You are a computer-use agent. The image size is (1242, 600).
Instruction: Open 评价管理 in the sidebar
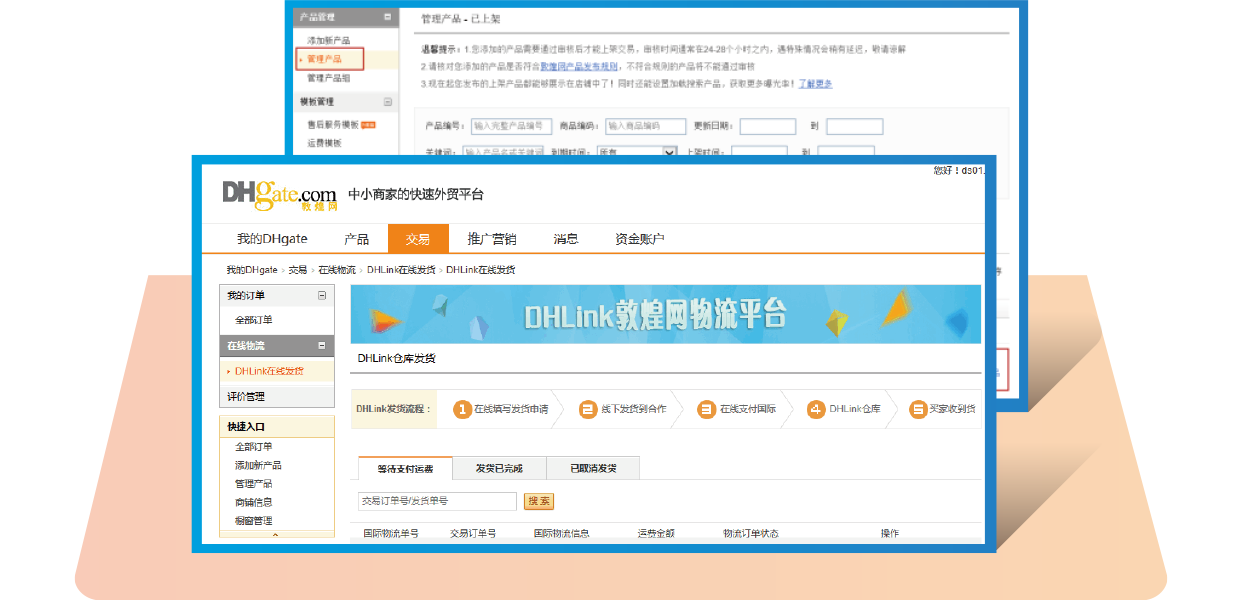(x=246, y=397)
